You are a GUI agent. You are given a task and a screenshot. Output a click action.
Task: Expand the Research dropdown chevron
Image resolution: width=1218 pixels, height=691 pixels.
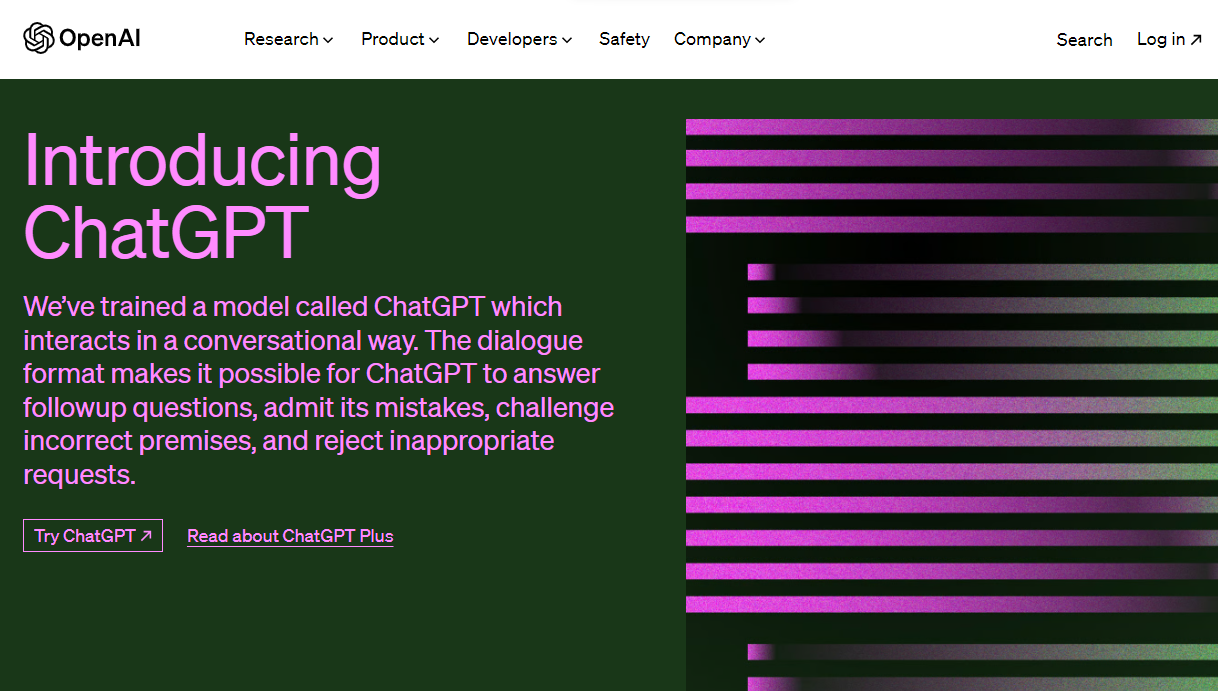[x=328, y=40]
